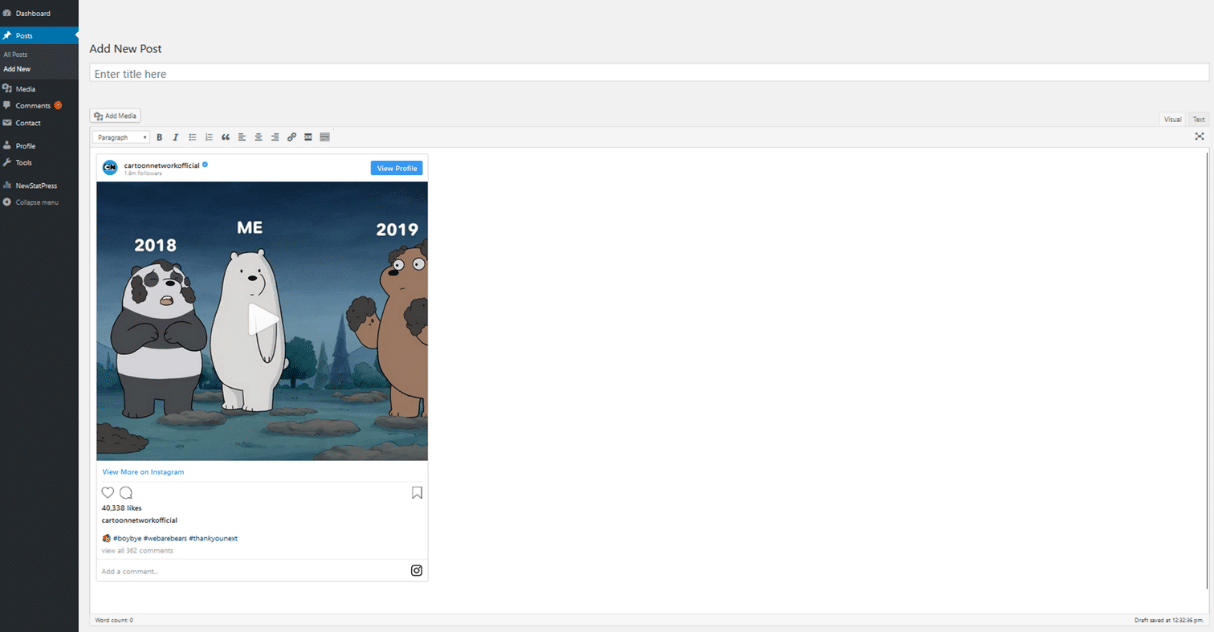Click view all 362 comments
The width and height of the screenshot is (1214, 632).
[137, 550]
